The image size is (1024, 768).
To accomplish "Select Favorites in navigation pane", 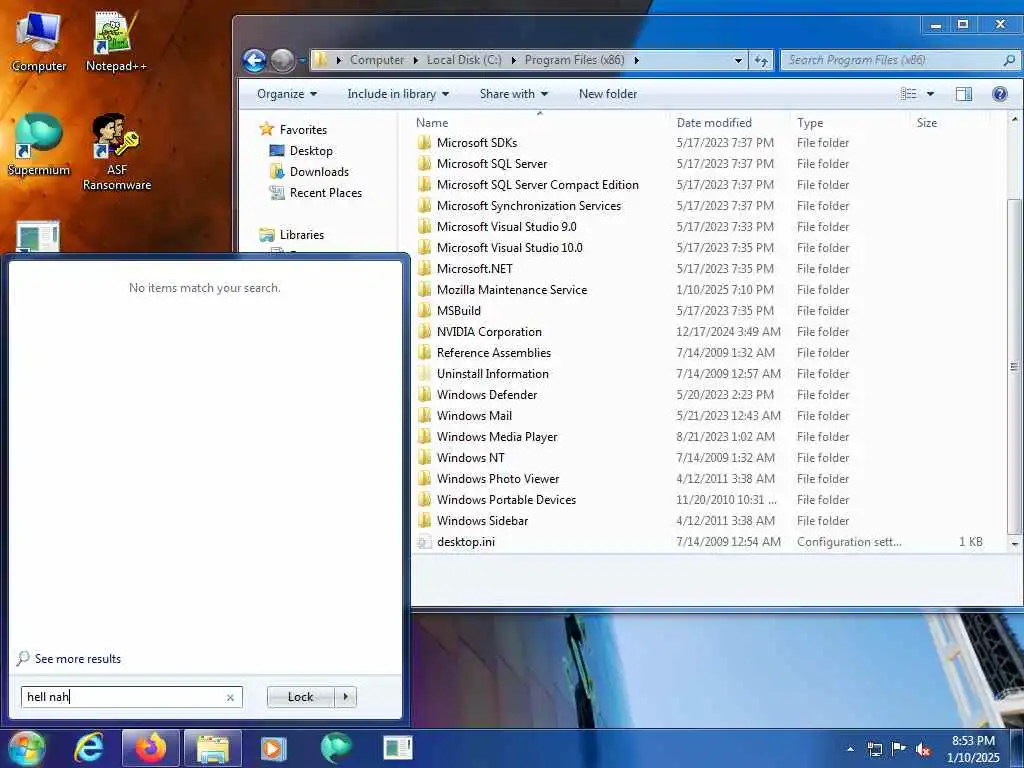I will (x=302, y=129).
